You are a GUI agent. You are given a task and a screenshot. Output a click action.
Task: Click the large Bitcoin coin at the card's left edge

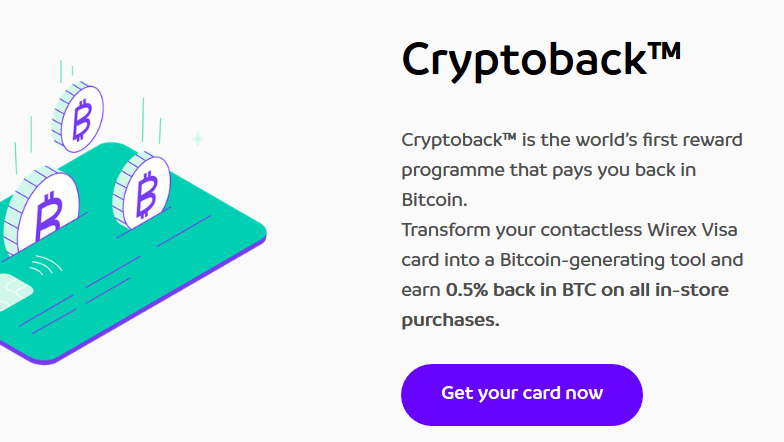point(40,212)
